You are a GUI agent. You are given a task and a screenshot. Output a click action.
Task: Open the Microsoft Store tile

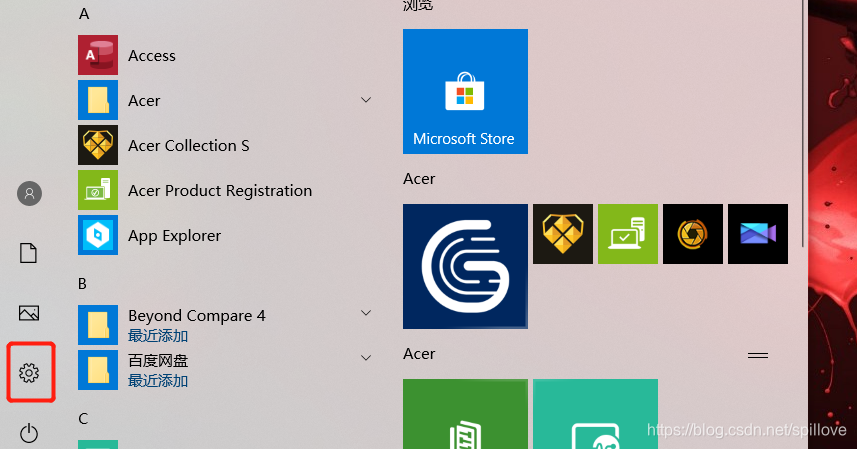(x=465, y=91)
